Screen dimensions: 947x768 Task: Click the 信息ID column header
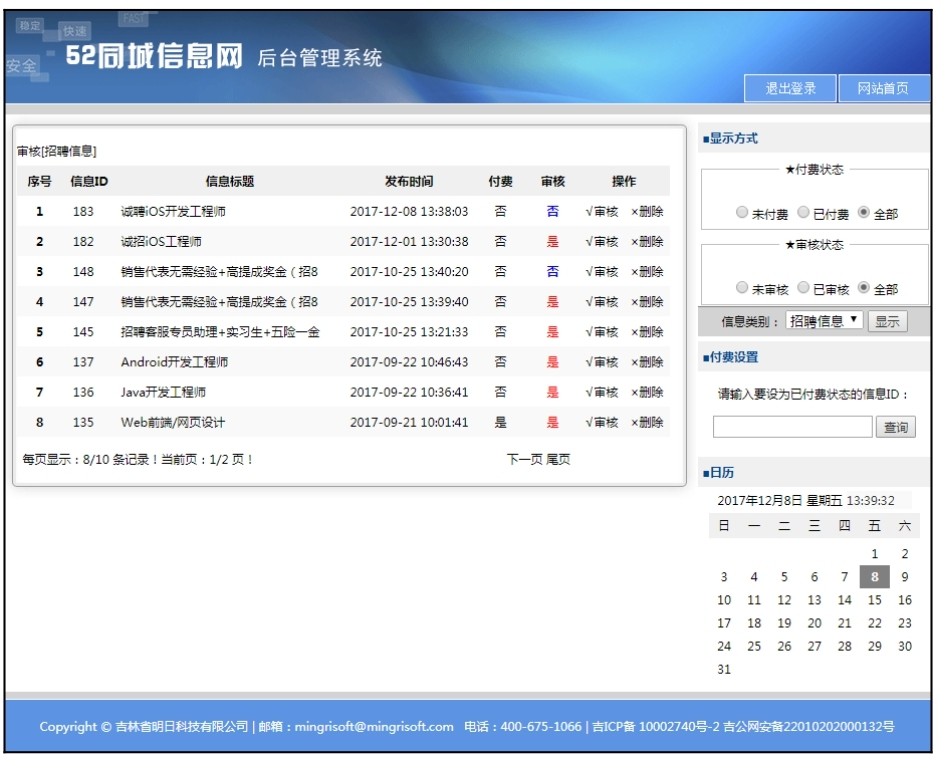point(89,181)
